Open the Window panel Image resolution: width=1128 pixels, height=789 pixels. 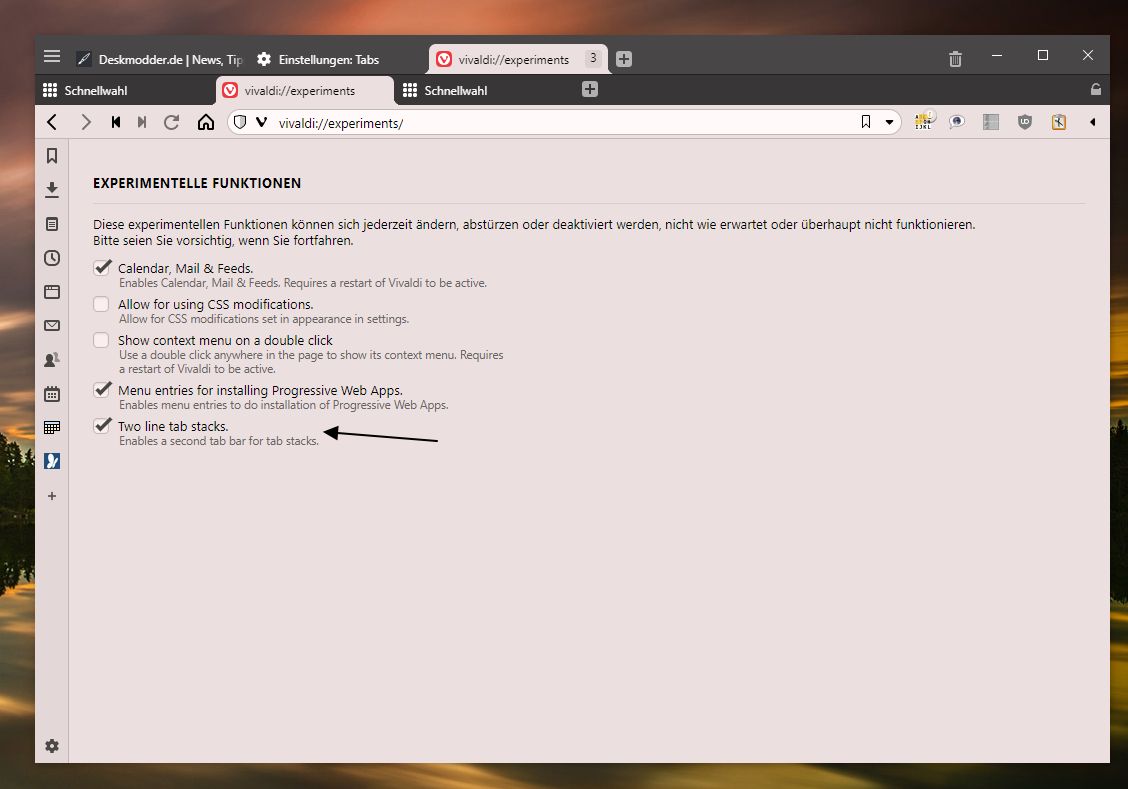pyautogui.click(x=52, y=291)
